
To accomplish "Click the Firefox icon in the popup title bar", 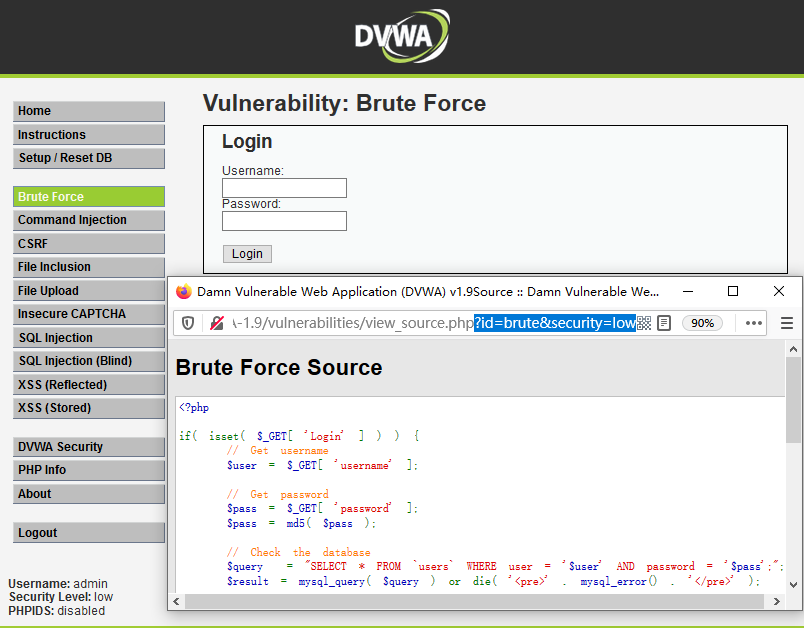I will (184, 291).
